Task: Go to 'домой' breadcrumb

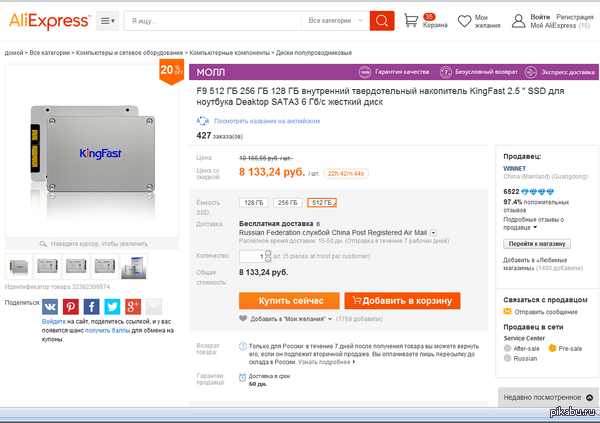Action: [x=14, y=53]
